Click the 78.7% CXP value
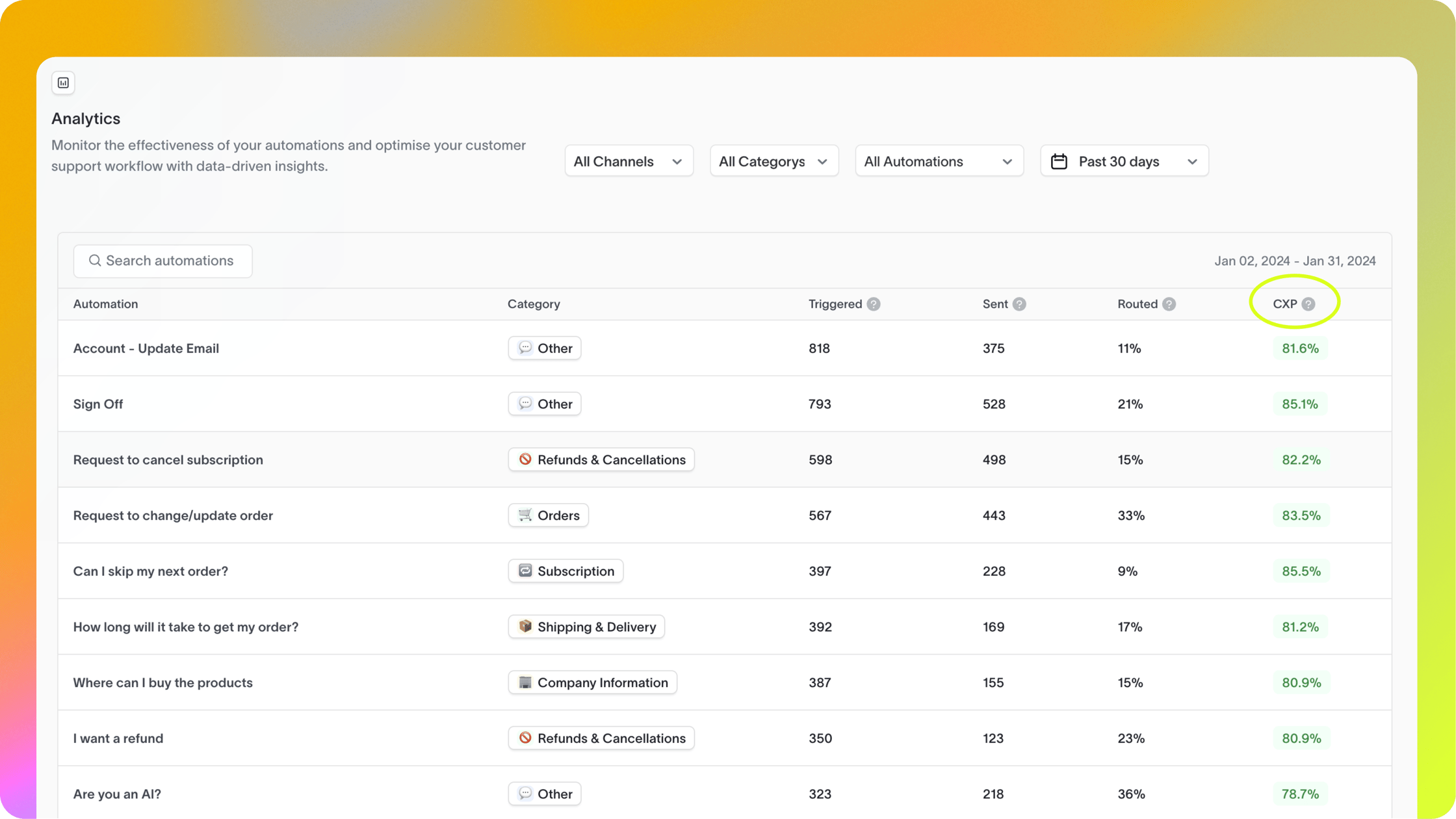Viewport: 1456px width, 819px height. (x=1300, y=794)
